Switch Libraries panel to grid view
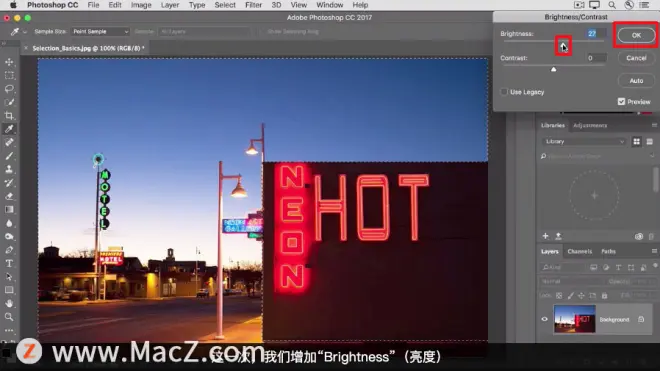 636,141
